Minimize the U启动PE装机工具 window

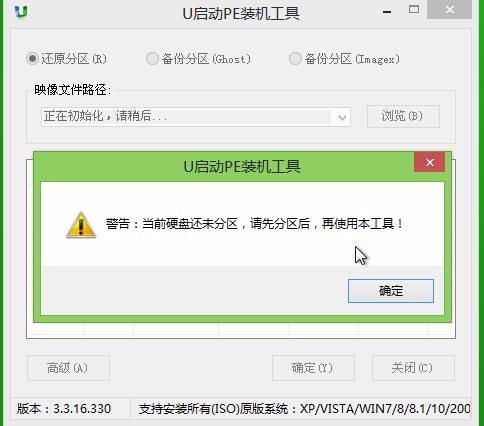(x=387, y=12)
